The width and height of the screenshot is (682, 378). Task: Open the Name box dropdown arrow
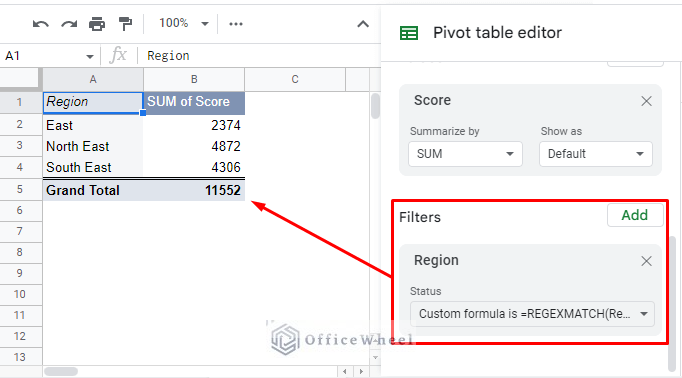[90, 57]
